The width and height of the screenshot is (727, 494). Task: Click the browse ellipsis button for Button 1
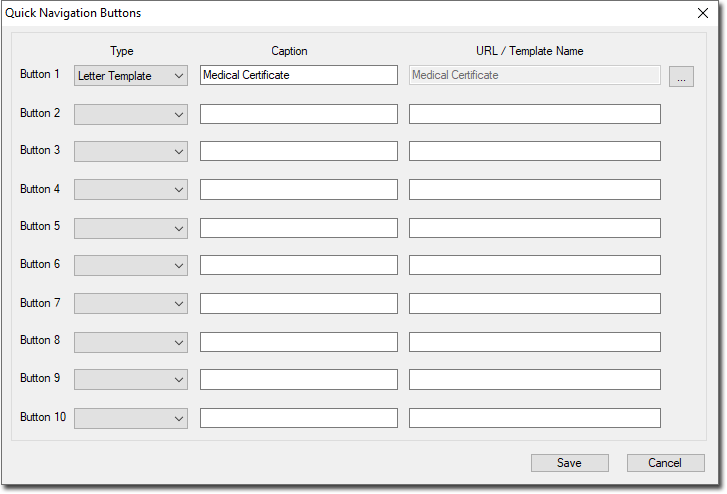pyautogui.click(x=681, y=77)
